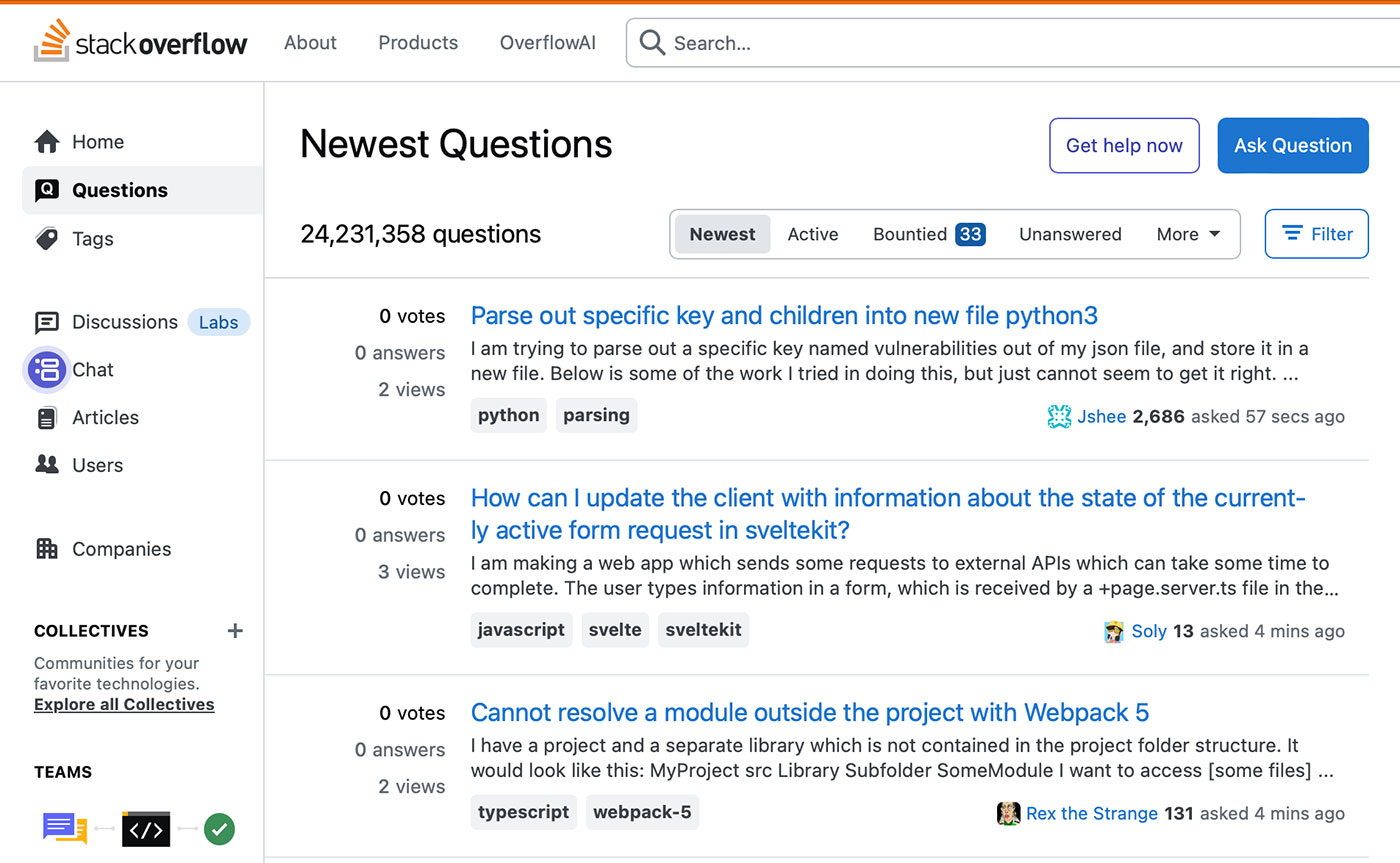Select the python tag
The height and width of the screenshot is (863, 1400).
click(x=508, y=414)
